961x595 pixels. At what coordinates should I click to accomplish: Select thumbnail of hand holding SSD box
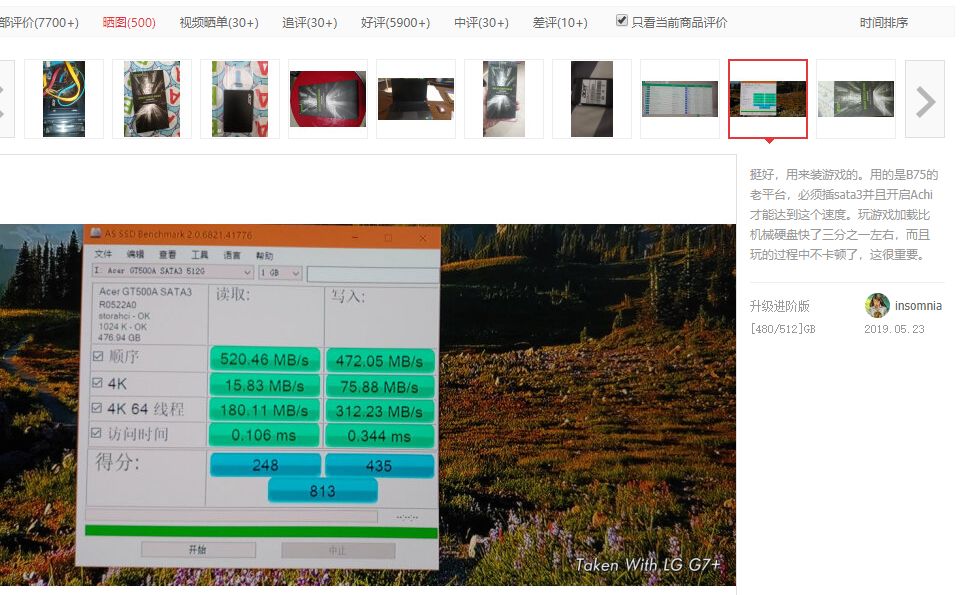coord(504,99)
